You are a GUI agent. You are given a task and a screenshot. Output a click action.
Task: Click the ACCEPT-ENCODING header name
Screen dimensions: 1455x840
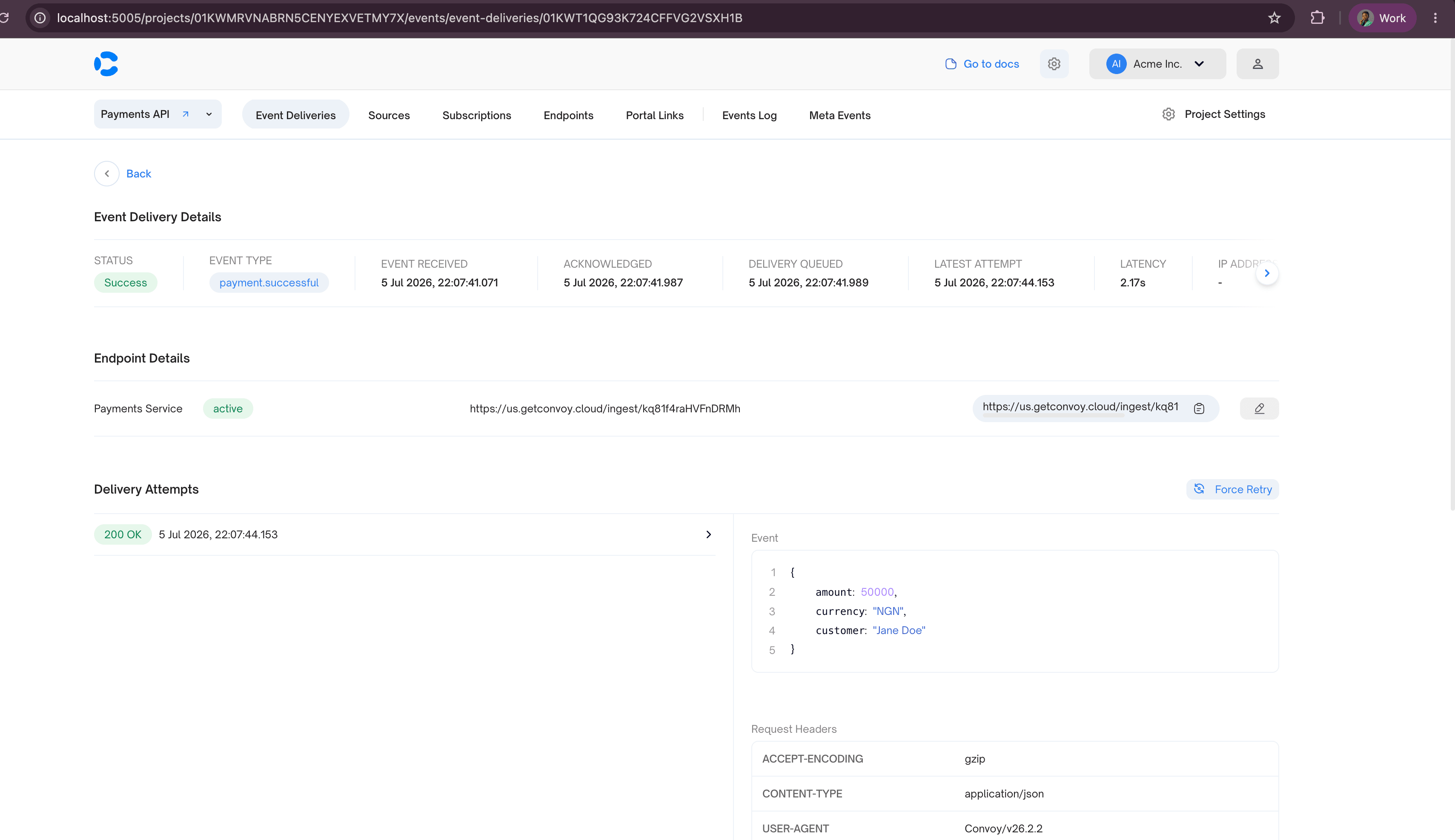coord(812,759)
